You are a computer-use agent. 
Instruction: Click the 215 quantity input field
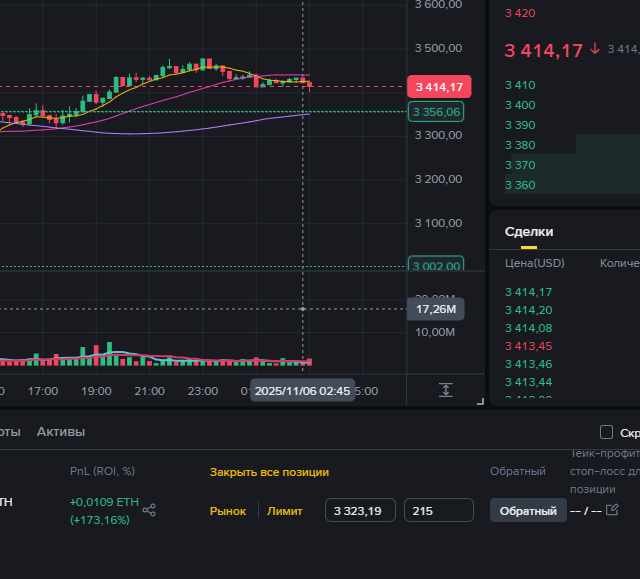click(438, 511)
